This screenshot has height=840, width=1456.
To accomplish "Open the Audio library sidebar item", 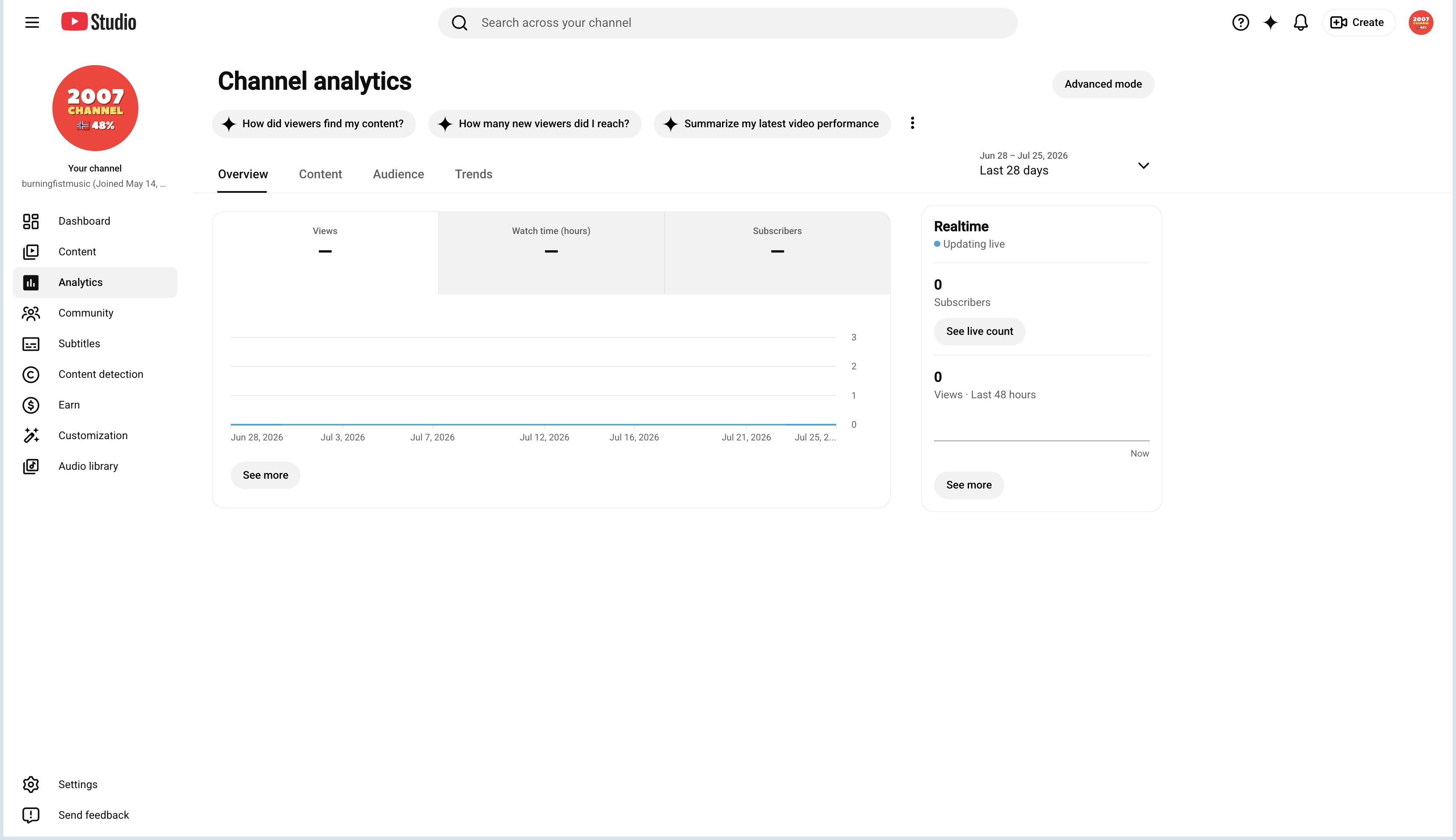I will click(95, 466).
